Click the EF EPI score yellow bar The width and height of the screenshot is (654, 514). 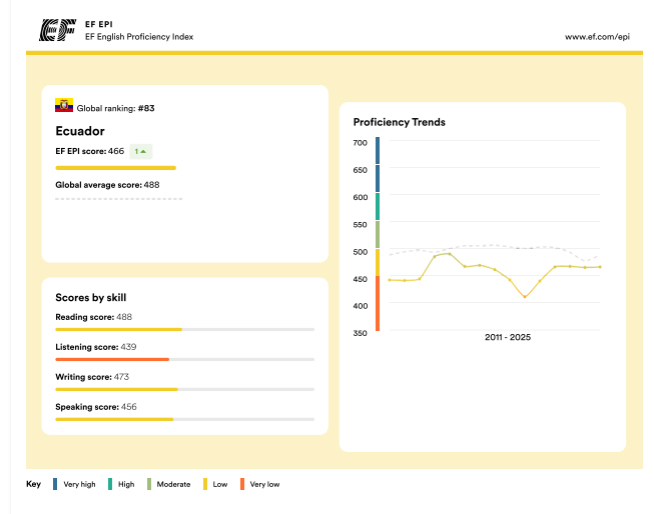tap(115, 168)
